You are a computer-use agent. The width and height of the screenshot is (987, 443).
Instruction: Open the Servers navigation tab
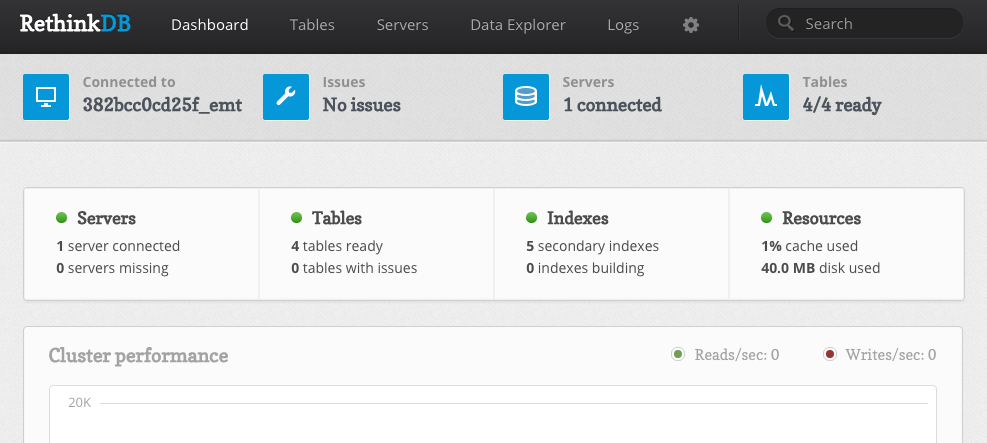pos(402,25)
